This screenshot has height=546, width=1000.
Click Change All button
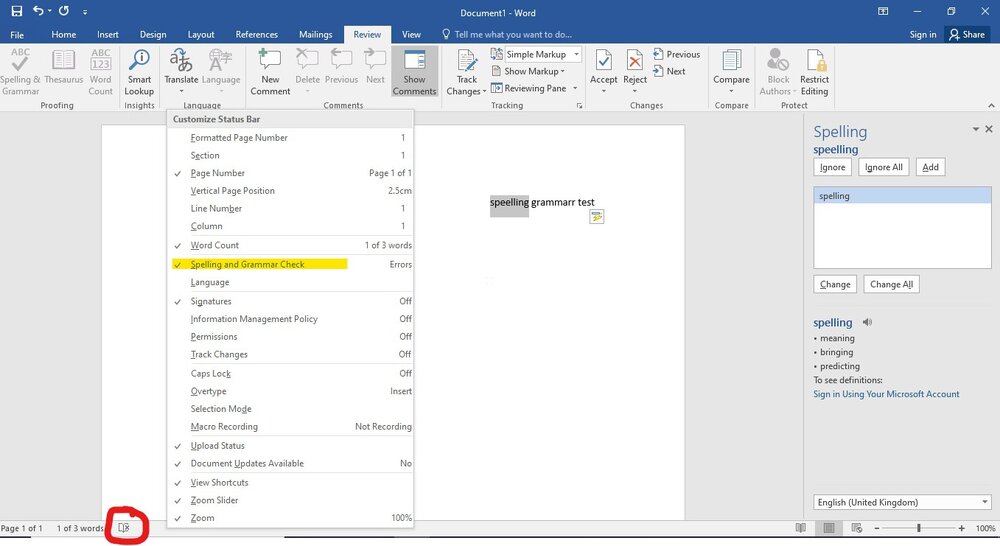point(891,284)
